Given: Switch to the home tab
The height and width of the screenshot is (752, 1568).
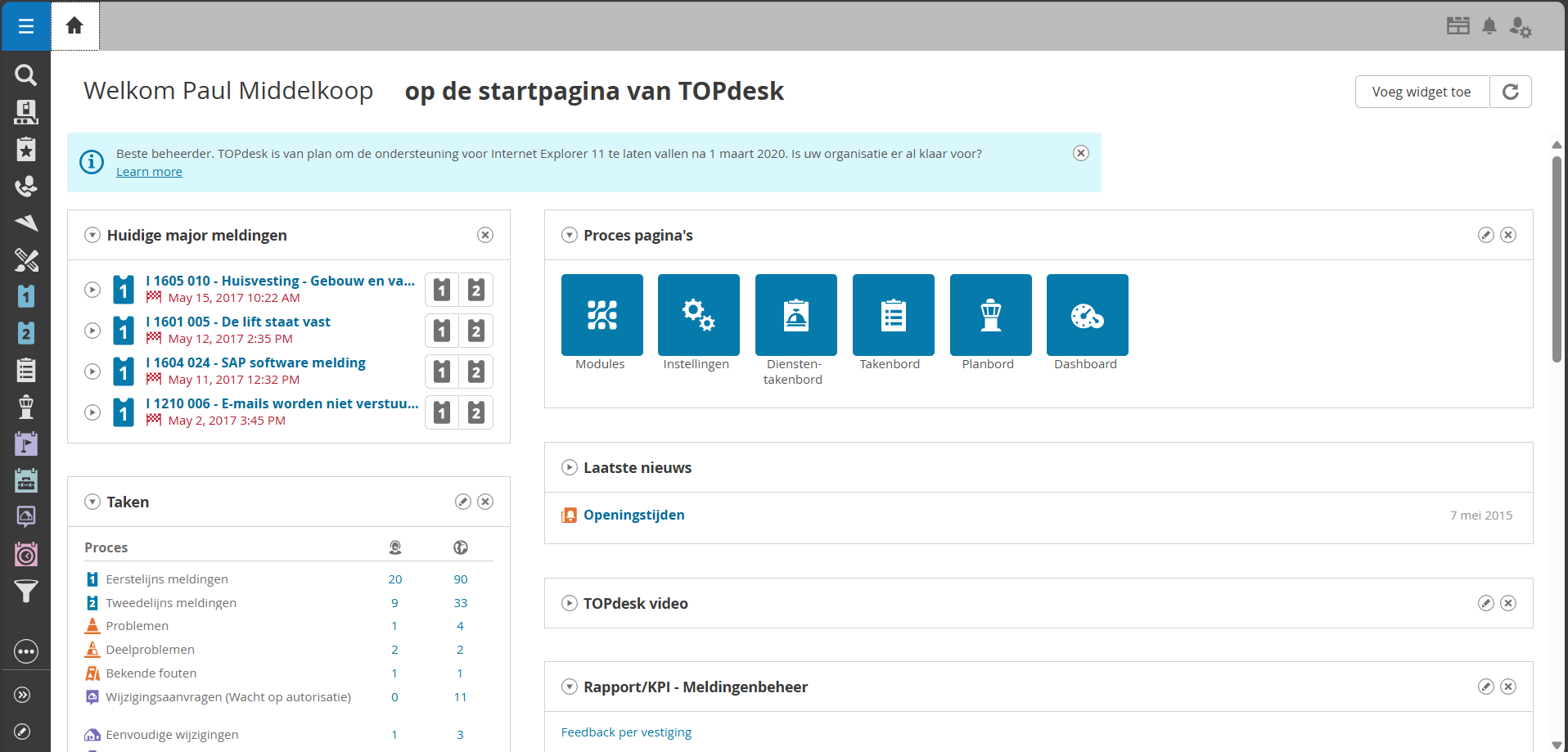Looking at the screenshot, I should (74, 25).
